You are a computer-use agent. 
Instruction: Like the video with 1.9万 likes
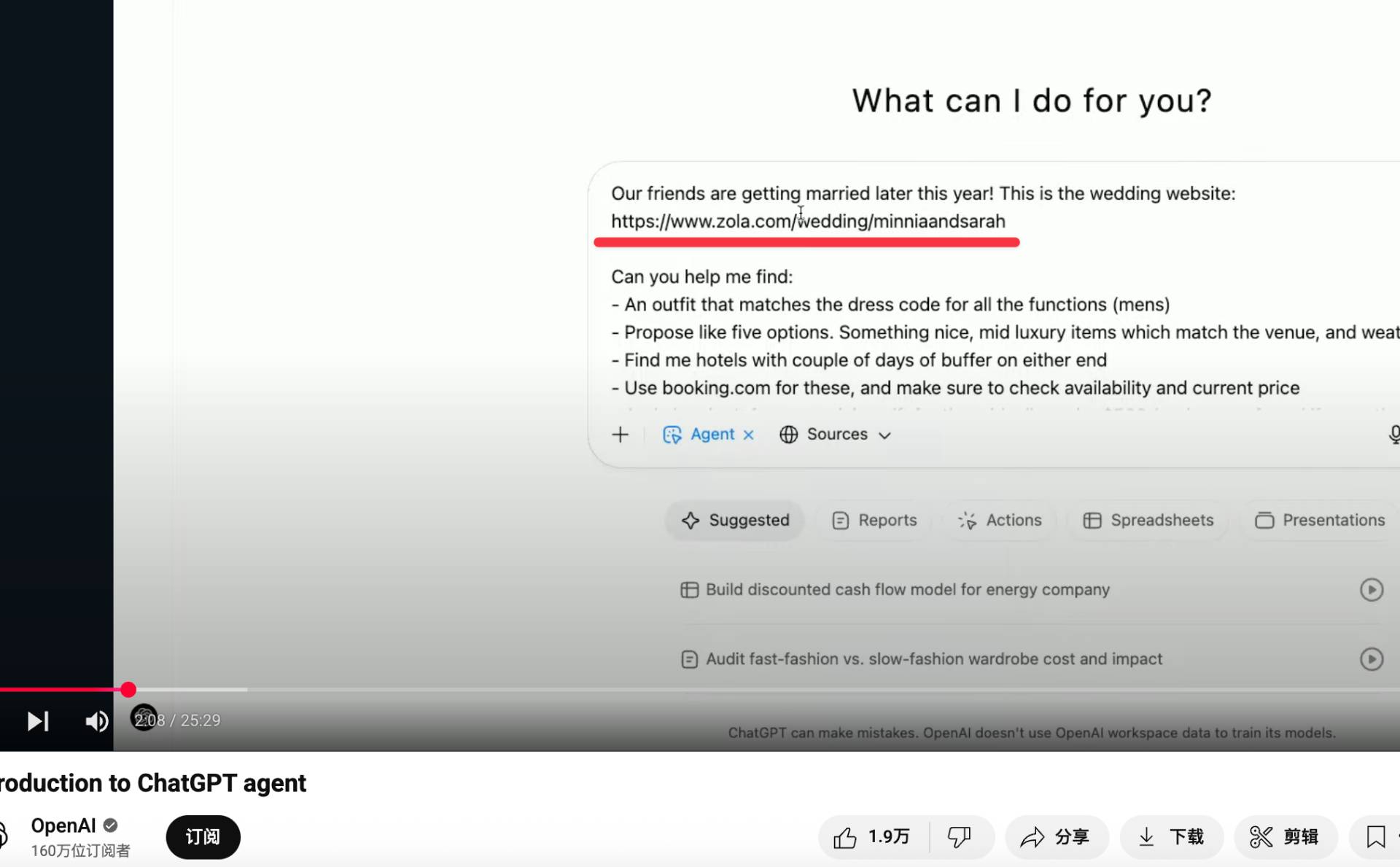[874, 836]
